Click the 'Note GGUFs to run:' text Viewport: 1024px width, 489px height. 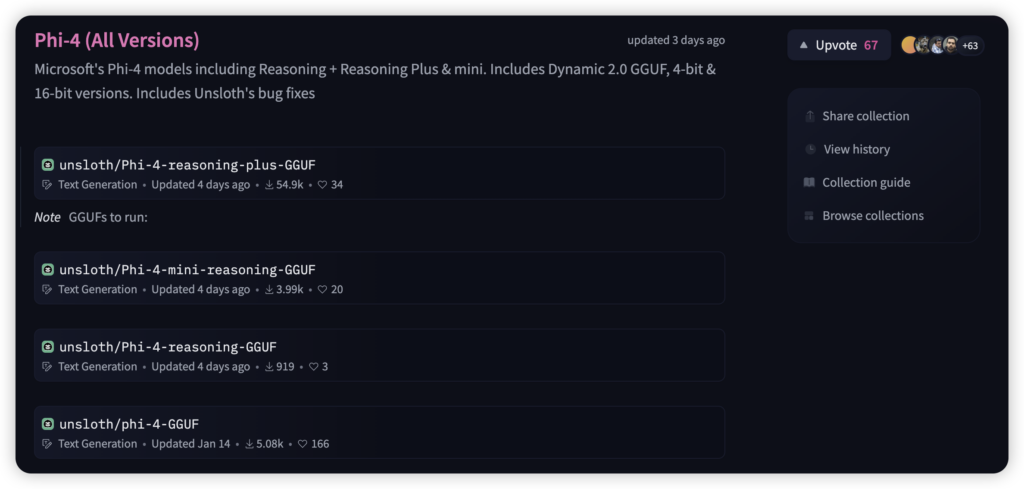tap(91, 217)
